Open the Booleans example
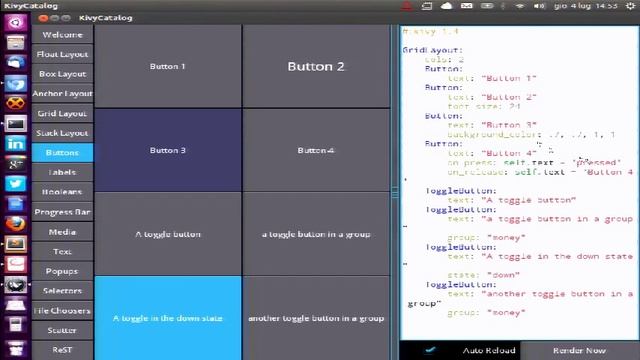640x360 pixels. click(x=62, y=192)
